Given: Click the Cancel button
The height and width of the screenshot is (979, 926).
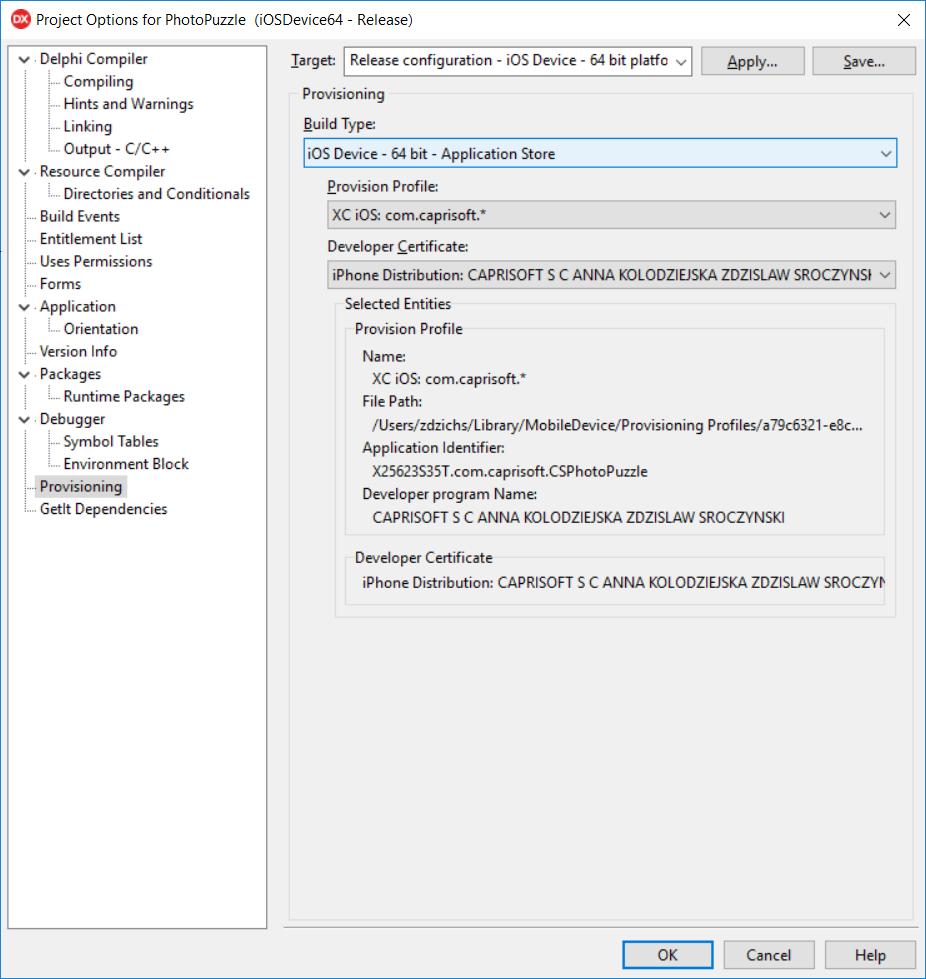Looking at the screenshot, I should pyautogui.click(x=769, y=955).
